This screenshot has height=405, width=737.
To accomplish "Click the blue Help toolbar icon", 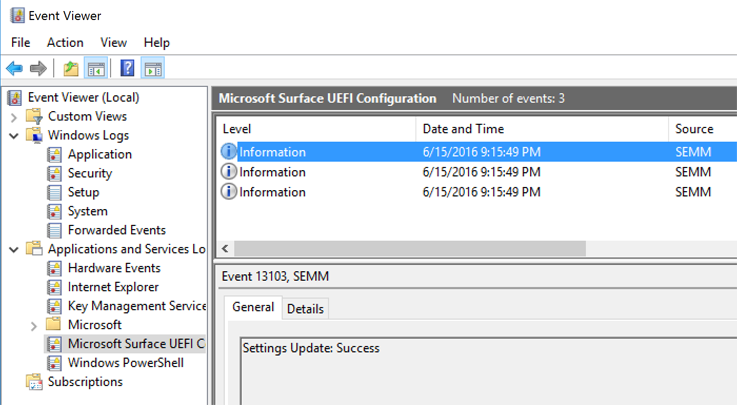I will pos(127,69).
